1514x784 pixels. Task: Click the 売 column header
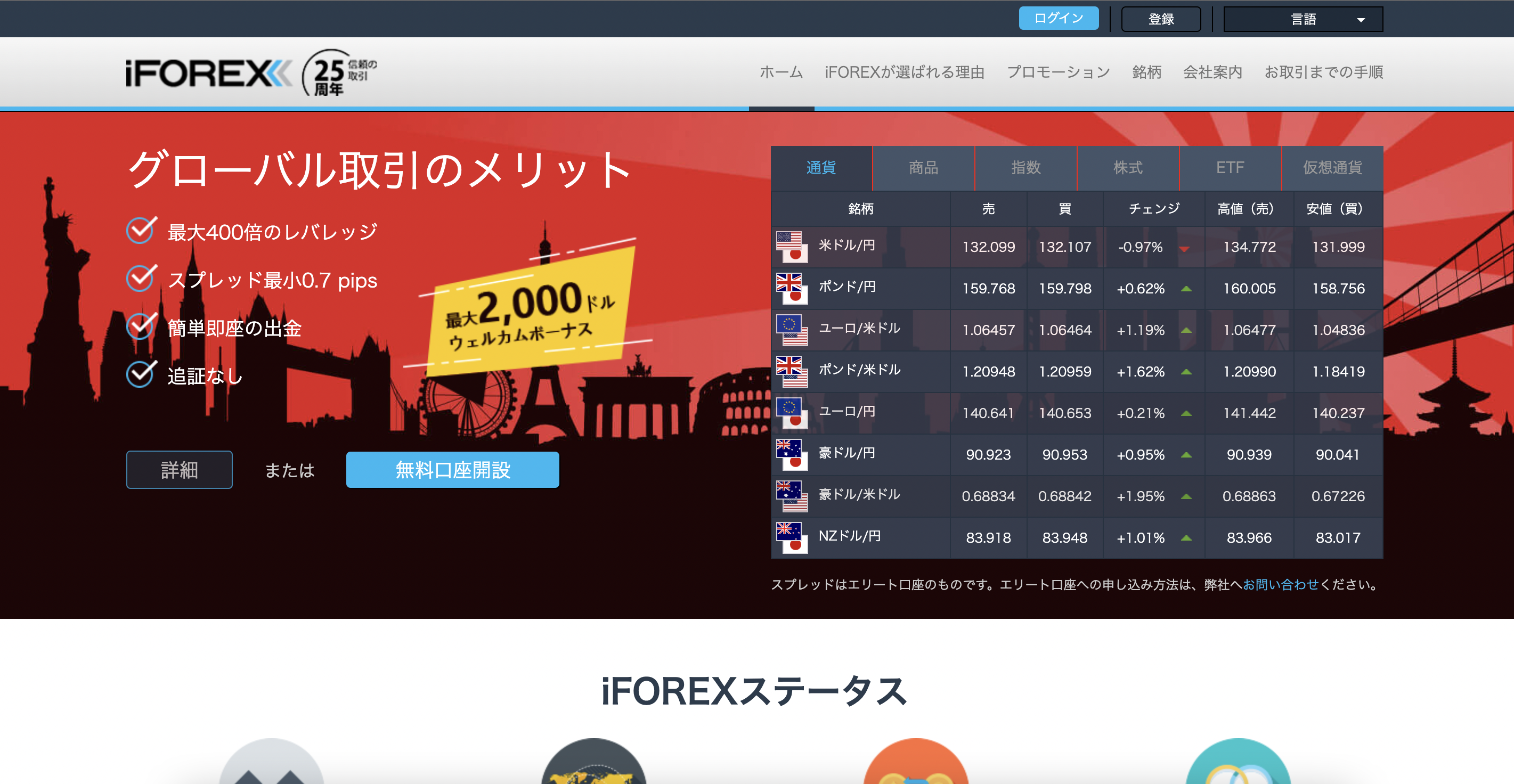coord(989,209)
